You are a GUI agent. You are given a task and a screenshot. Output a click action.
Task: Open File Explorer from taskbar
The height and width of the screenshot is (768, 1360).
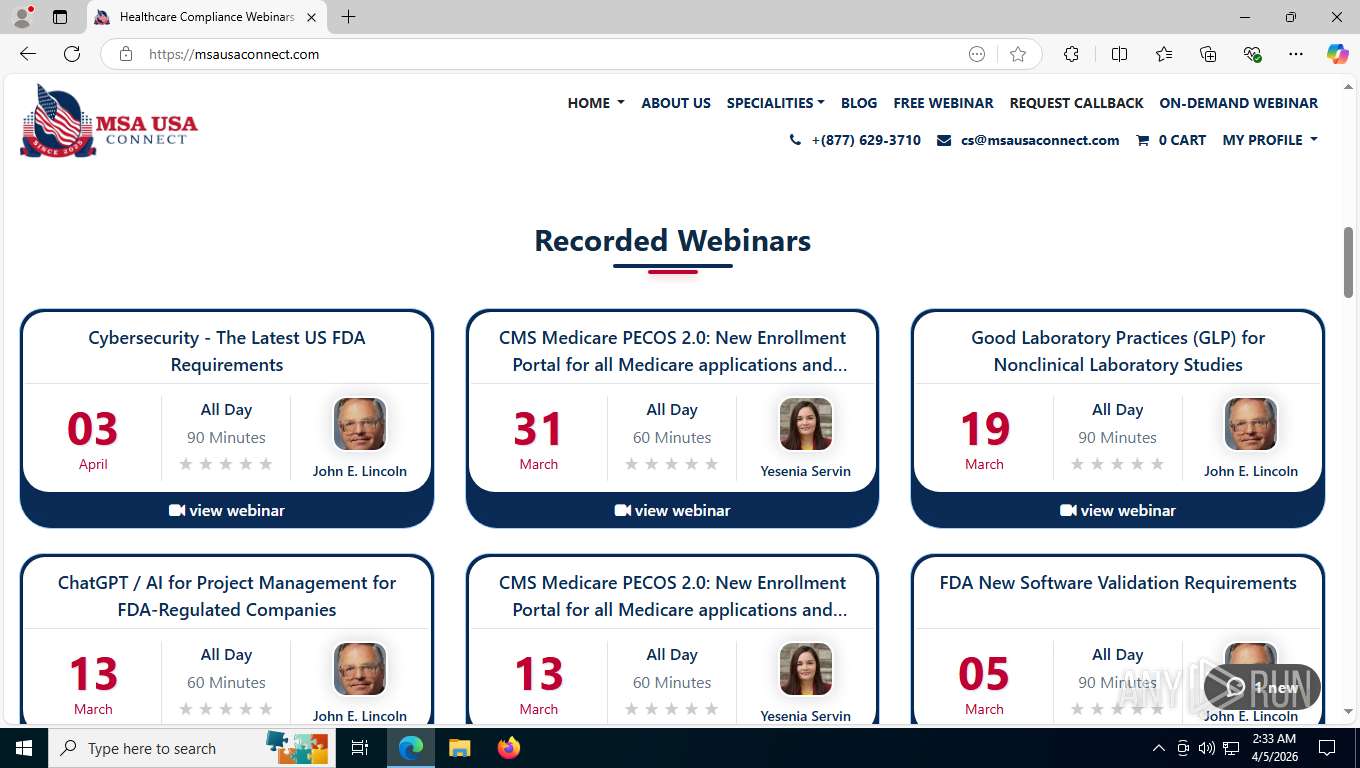[x=459, y=748]
